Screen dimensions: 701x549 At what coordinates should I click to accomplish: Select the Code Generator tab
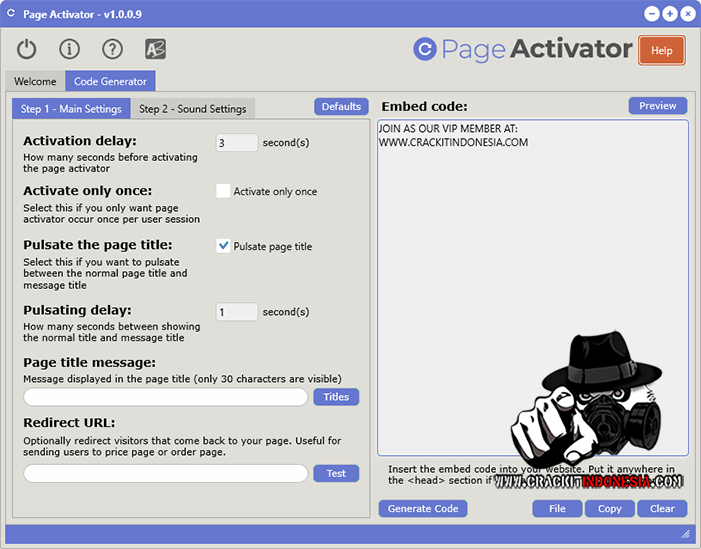(x=110, y=81)
